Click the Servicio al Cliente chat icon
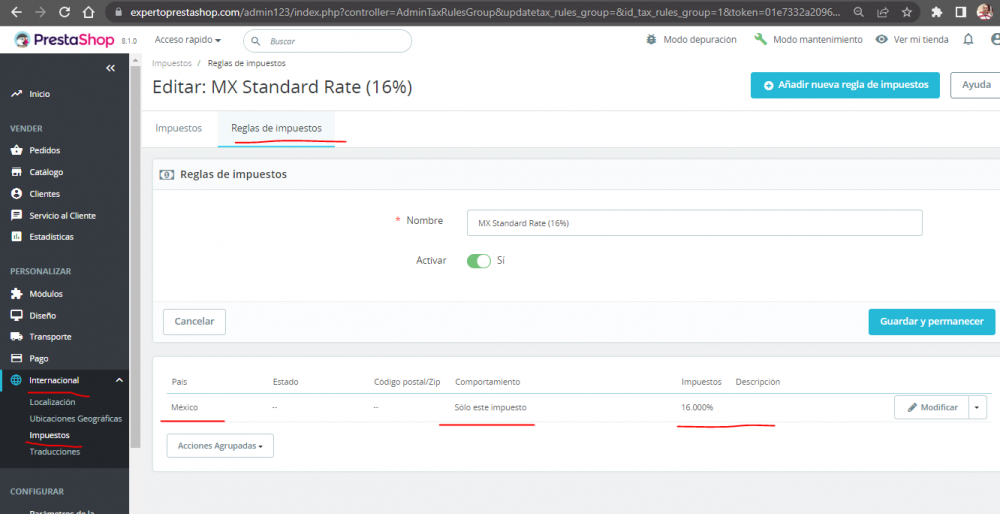 tap(17, 216)
